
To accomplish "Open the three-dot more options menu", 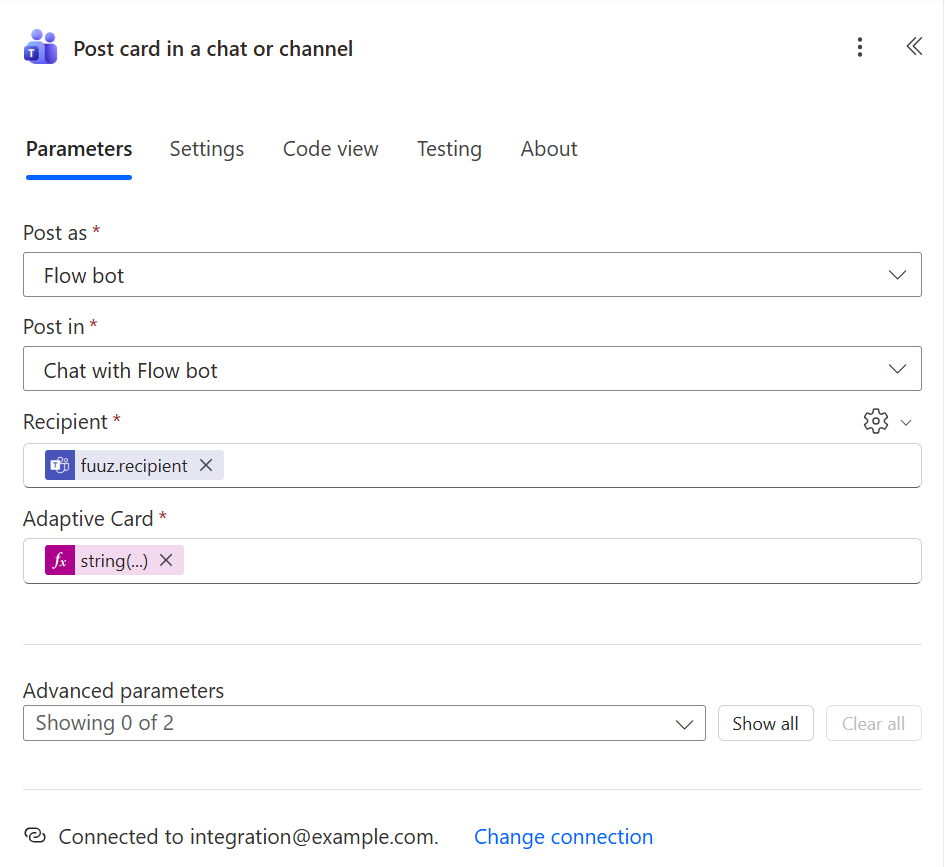I will pos(859,47).
